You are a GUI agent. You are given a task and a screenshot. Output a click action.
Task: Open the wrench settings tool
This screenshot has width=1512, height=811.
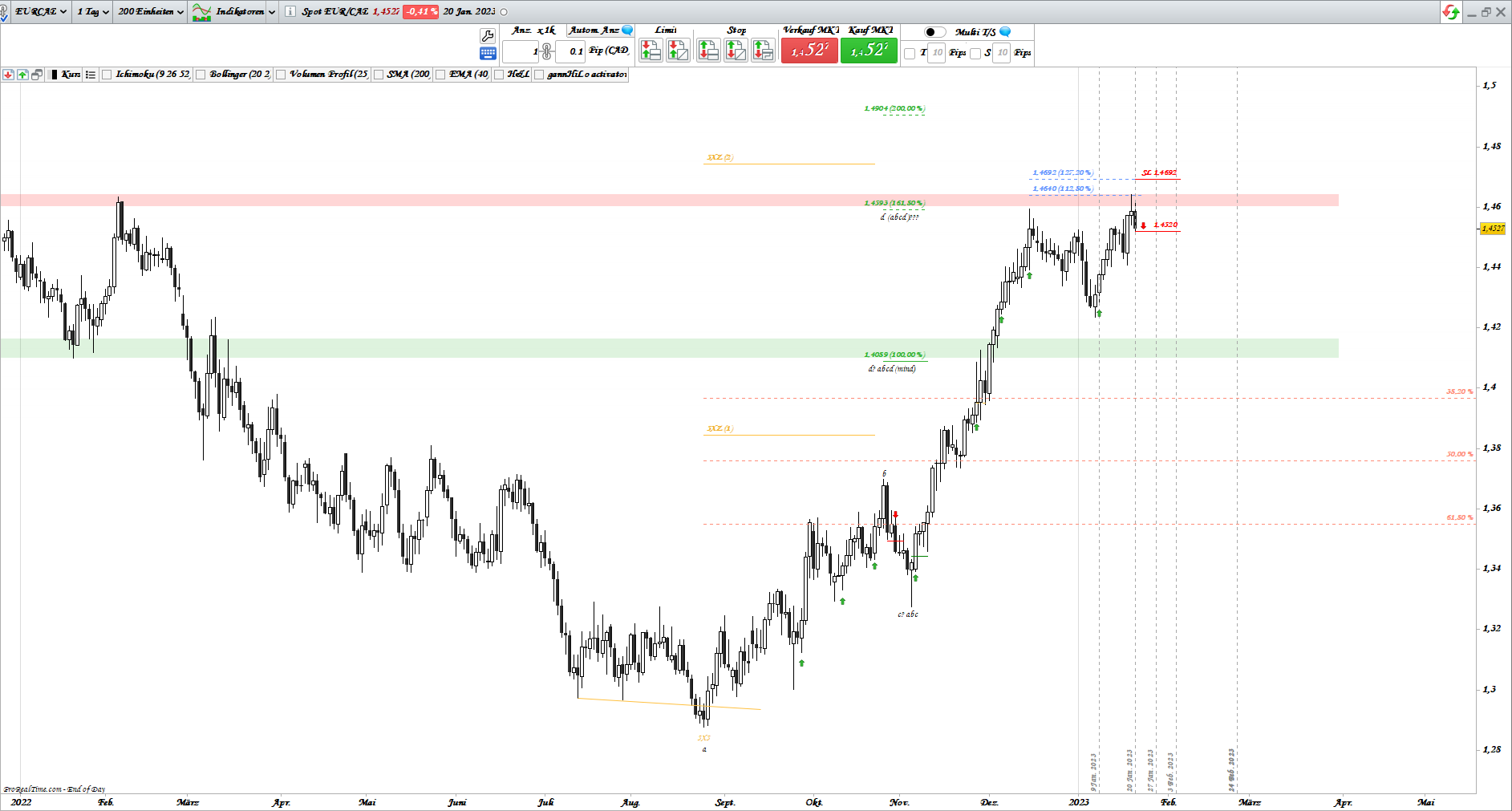click(487, 35)
